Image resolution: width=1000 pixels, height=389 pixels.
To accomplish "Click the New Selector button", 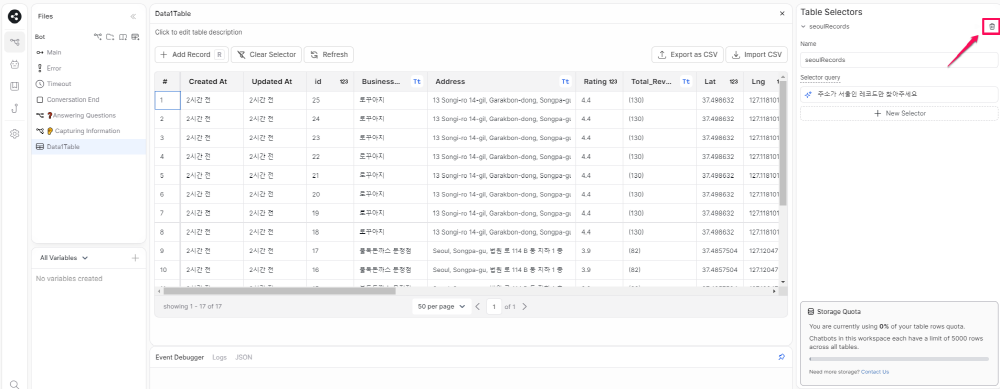I will 899,113.
